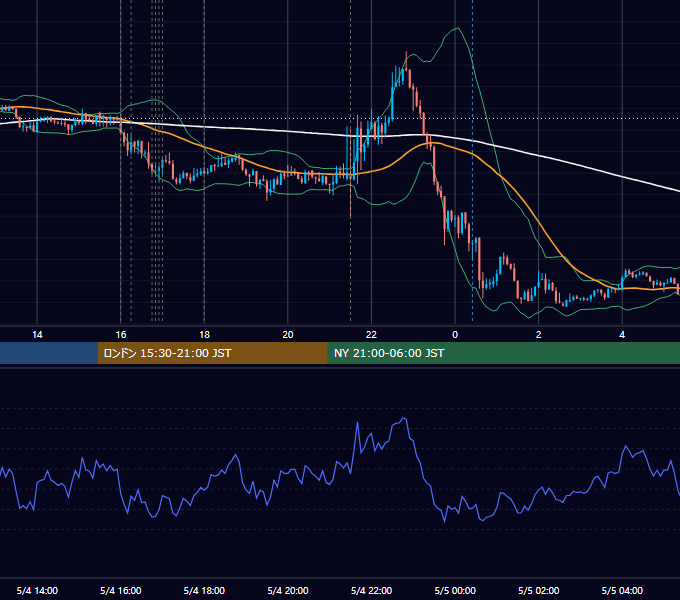
Task: Click the highest candle wick after 22:00
Action: pyautogui.click(x=406, y=59)
